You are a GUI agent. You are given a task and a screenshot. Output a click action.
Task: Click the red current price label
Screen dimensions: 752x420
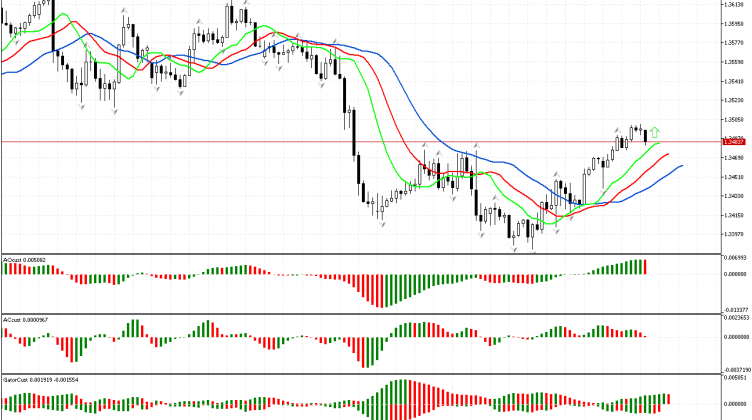click(x=735, y=142)
